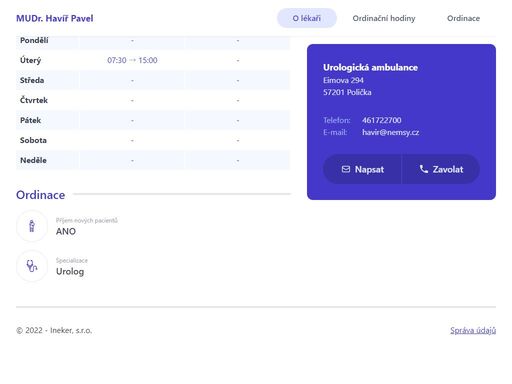Click the stethoscope specialization icon
Screen dimensions: 512x384
point(32,266)
